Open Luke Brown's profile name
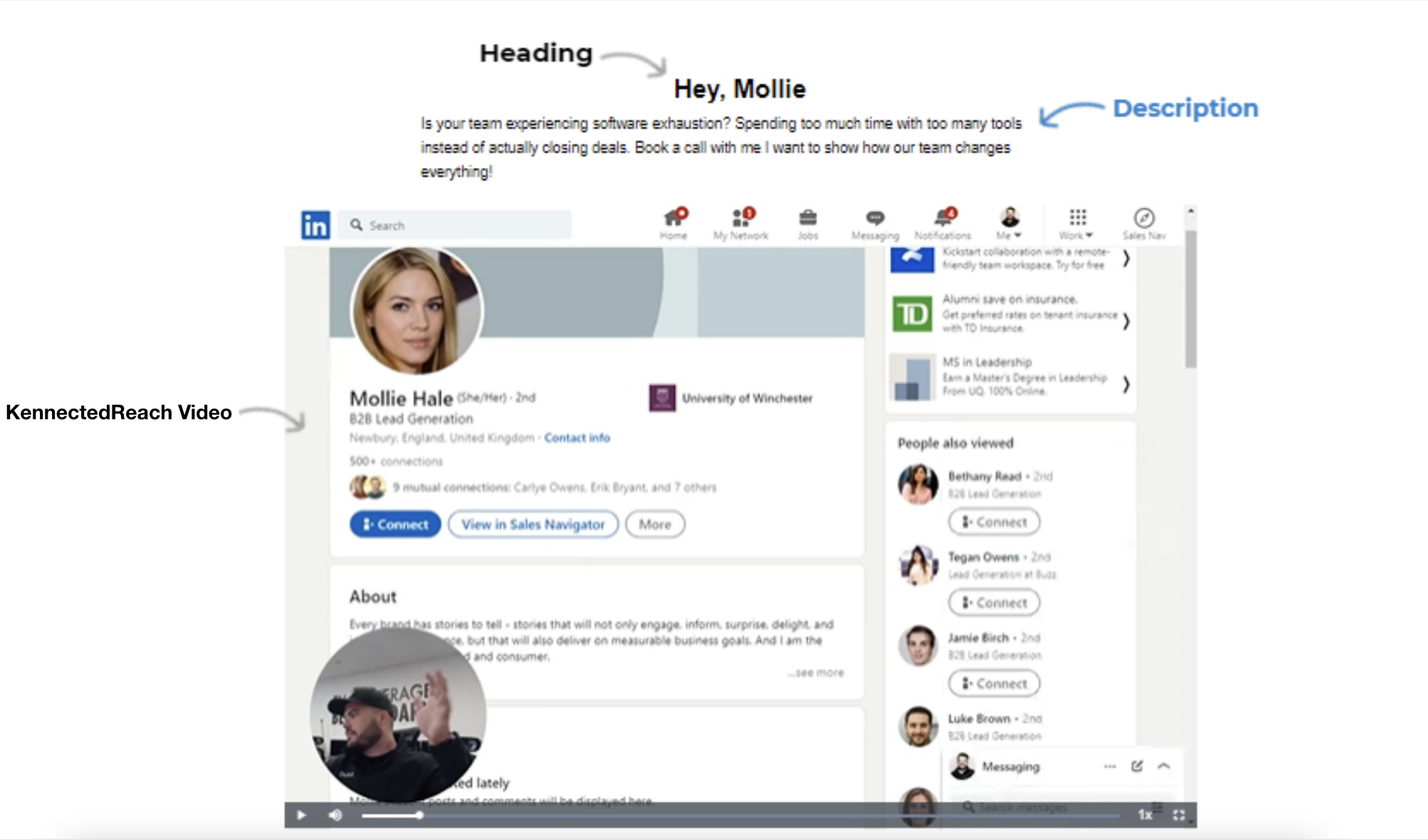 979,718
